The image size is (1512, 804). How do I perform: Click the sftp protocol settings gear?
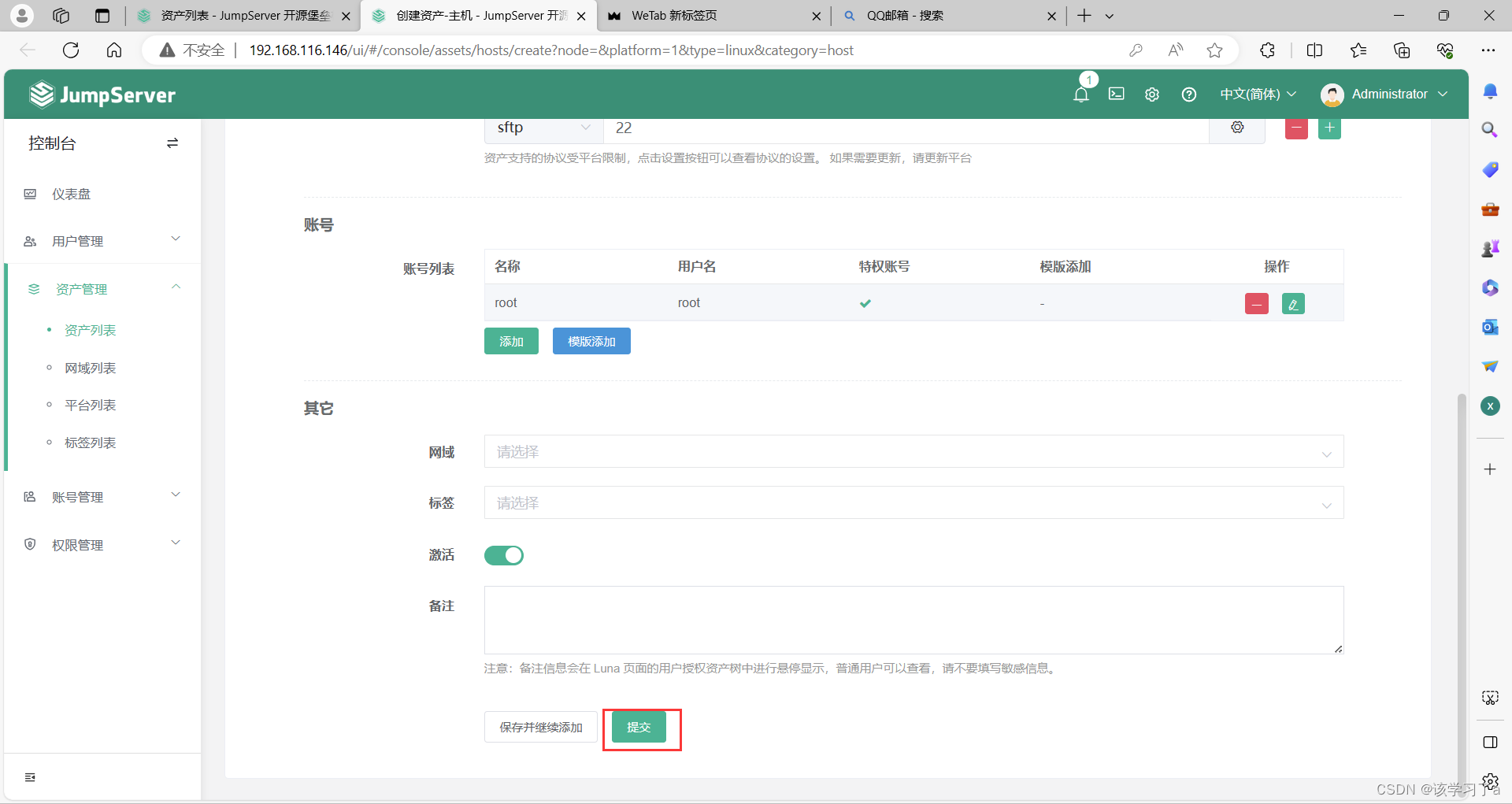[x=1237, y=128]
